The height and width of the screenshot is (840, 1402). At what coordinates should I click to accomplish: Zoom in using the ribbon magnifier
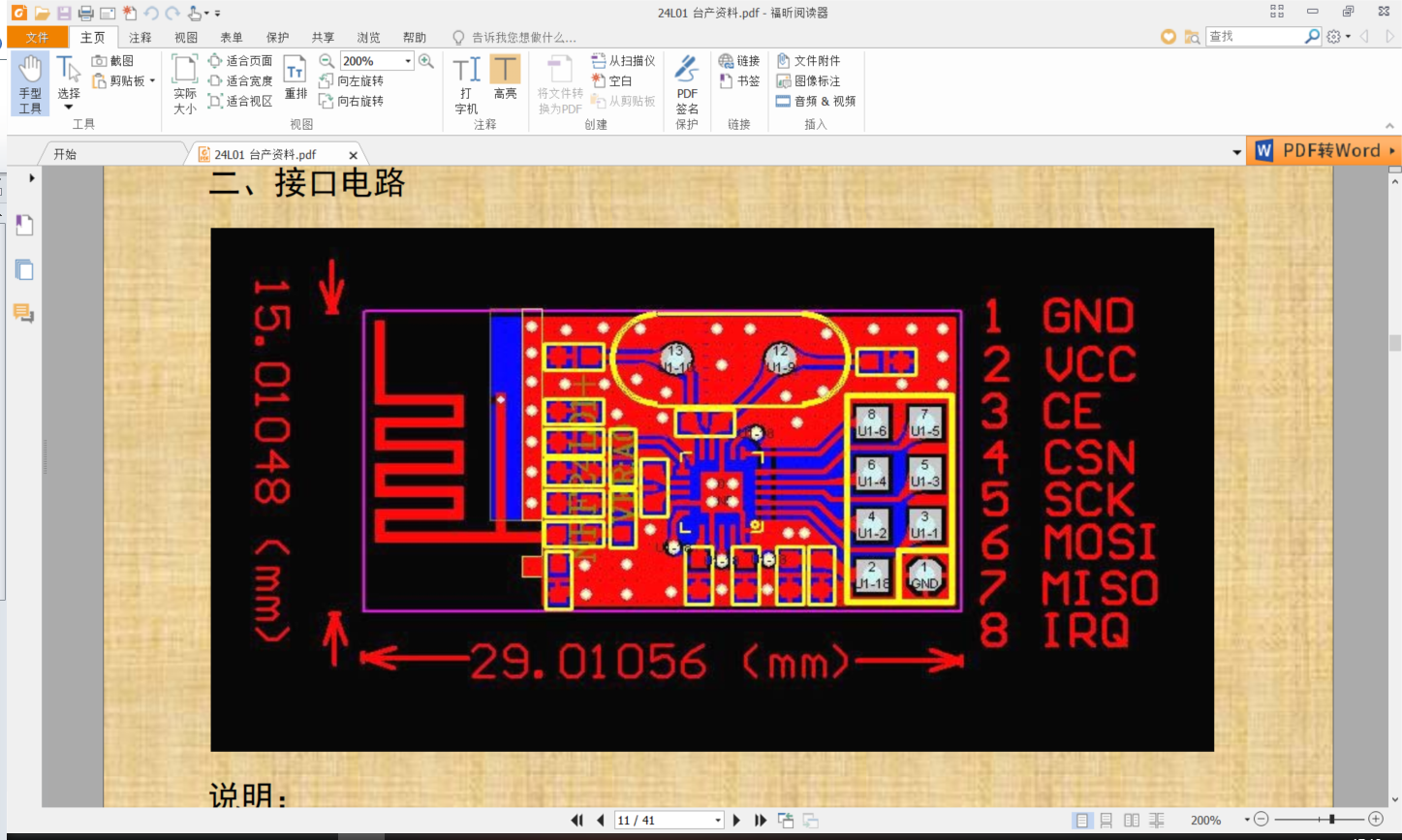click(425, 61)
